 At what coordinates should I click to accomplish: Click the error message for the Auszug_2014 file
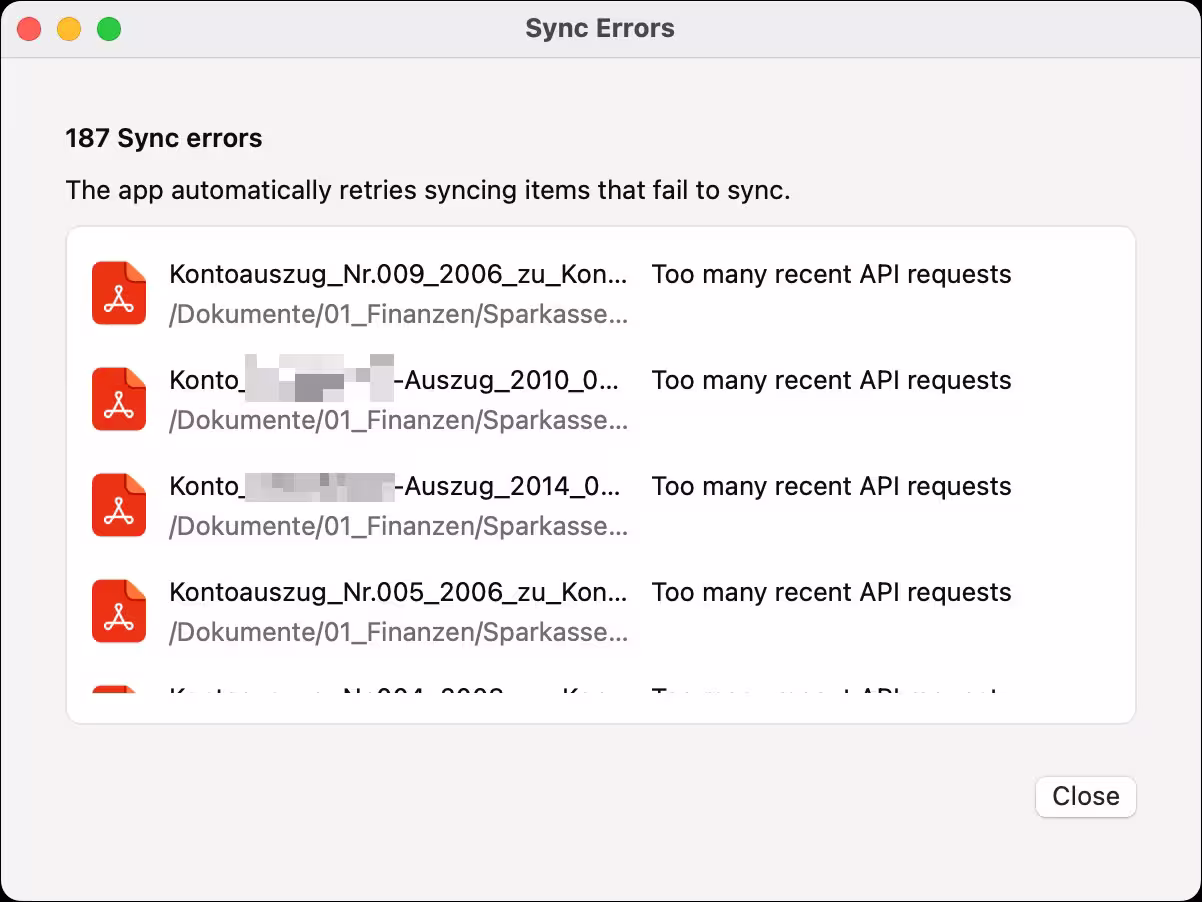tap(832, 487)
